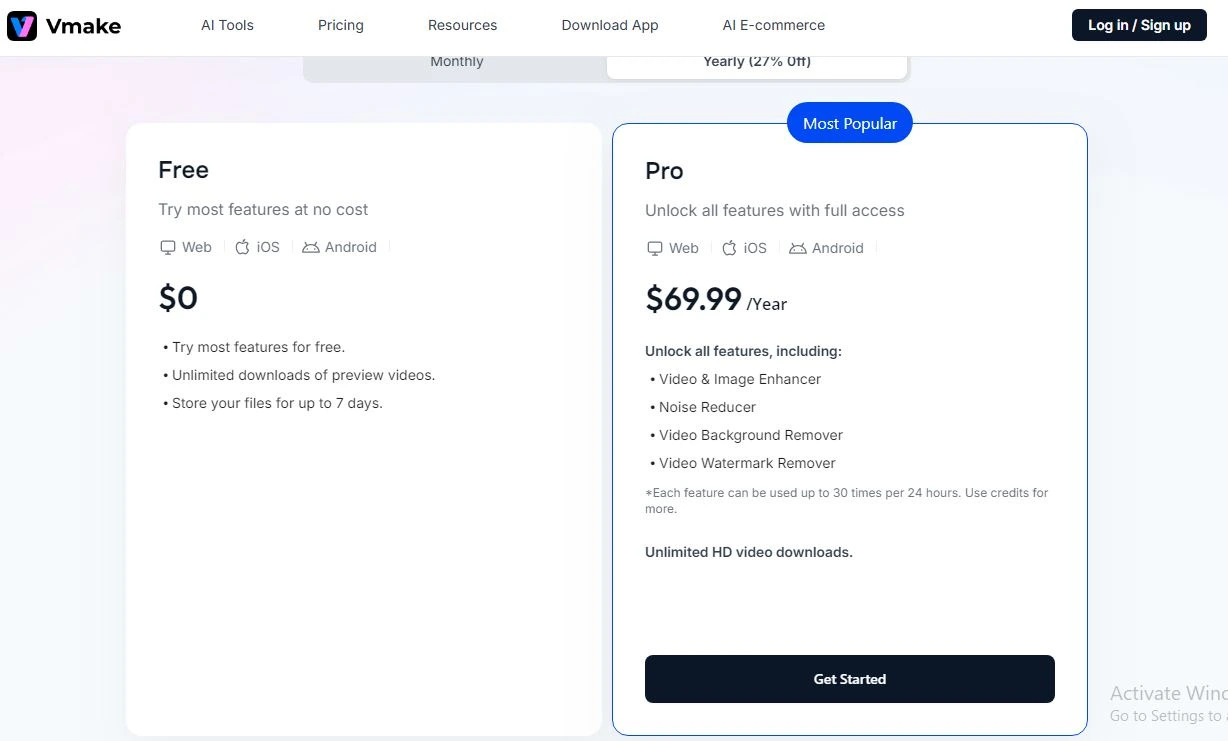This screenshot has height=741, width=1228.
Task: Click the $69.99 /Year price text
Action: (715, 299)
